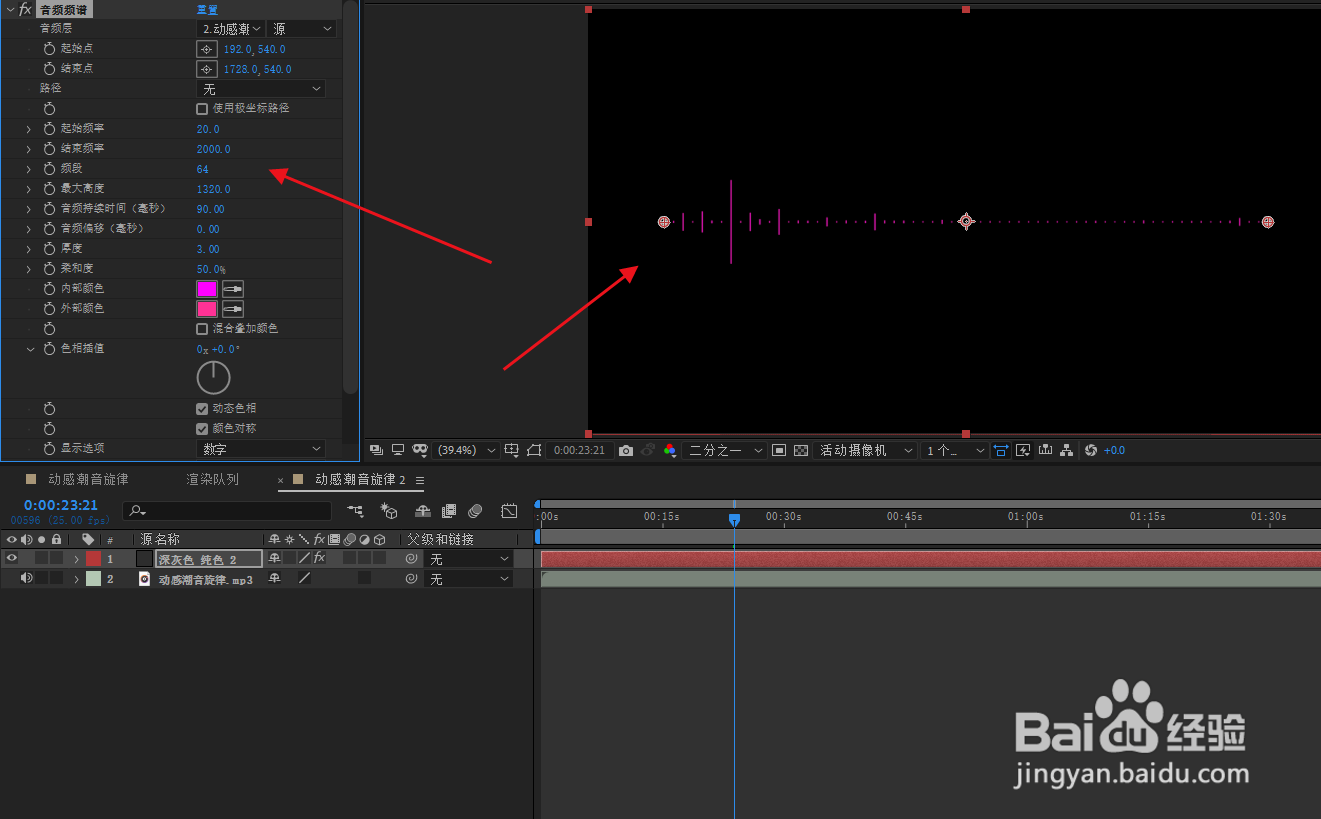The height and width of the screenshot is (819, 1321).
Task: Open the 显示选项 dropdown showing 数字
Action: [x=261, y=449]
